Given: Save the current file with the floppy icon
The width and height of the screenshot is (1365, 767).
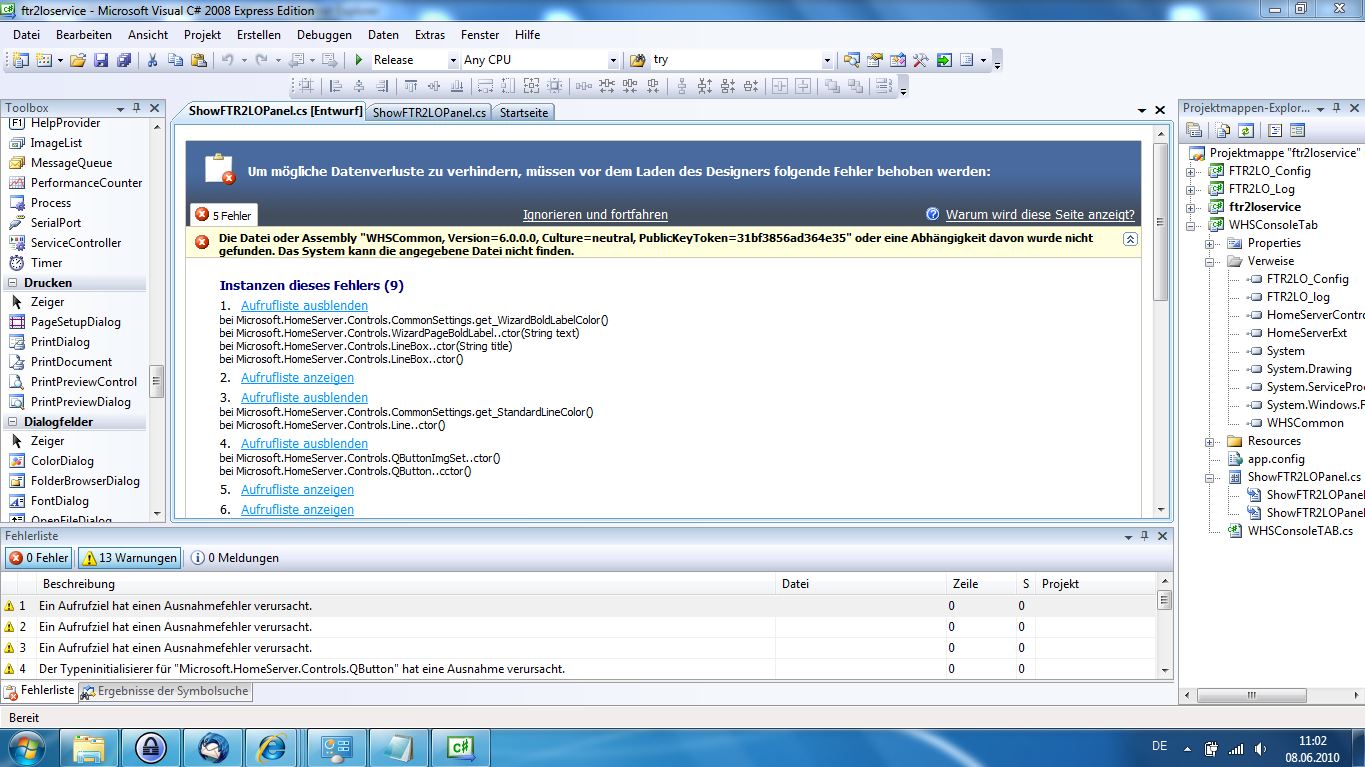Looking at the screenshot, I should pyautogui.click(x=101, y=60).
